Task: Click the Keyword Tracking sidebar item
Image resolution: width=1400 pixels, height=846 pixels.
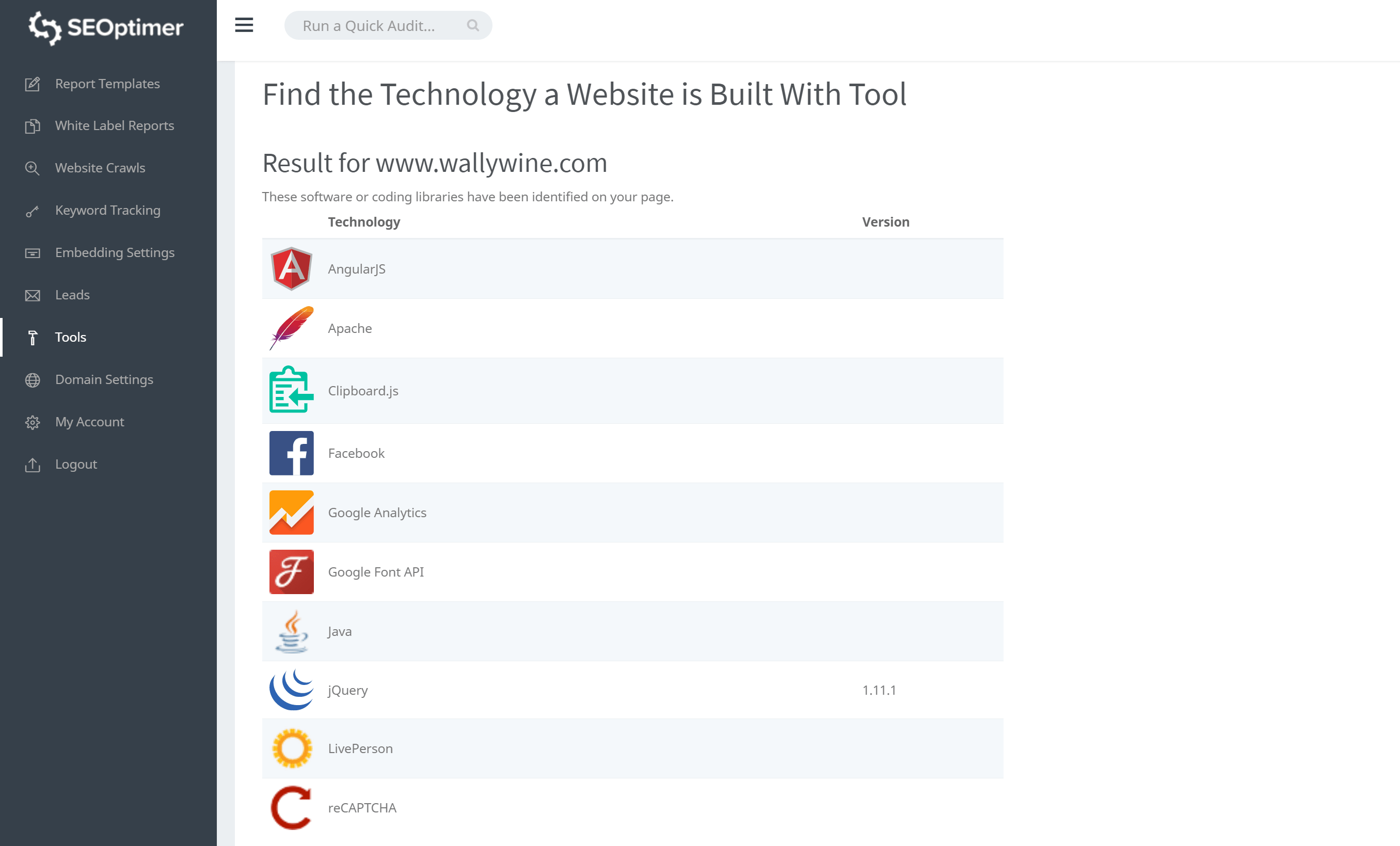Action: coord(108,209)
